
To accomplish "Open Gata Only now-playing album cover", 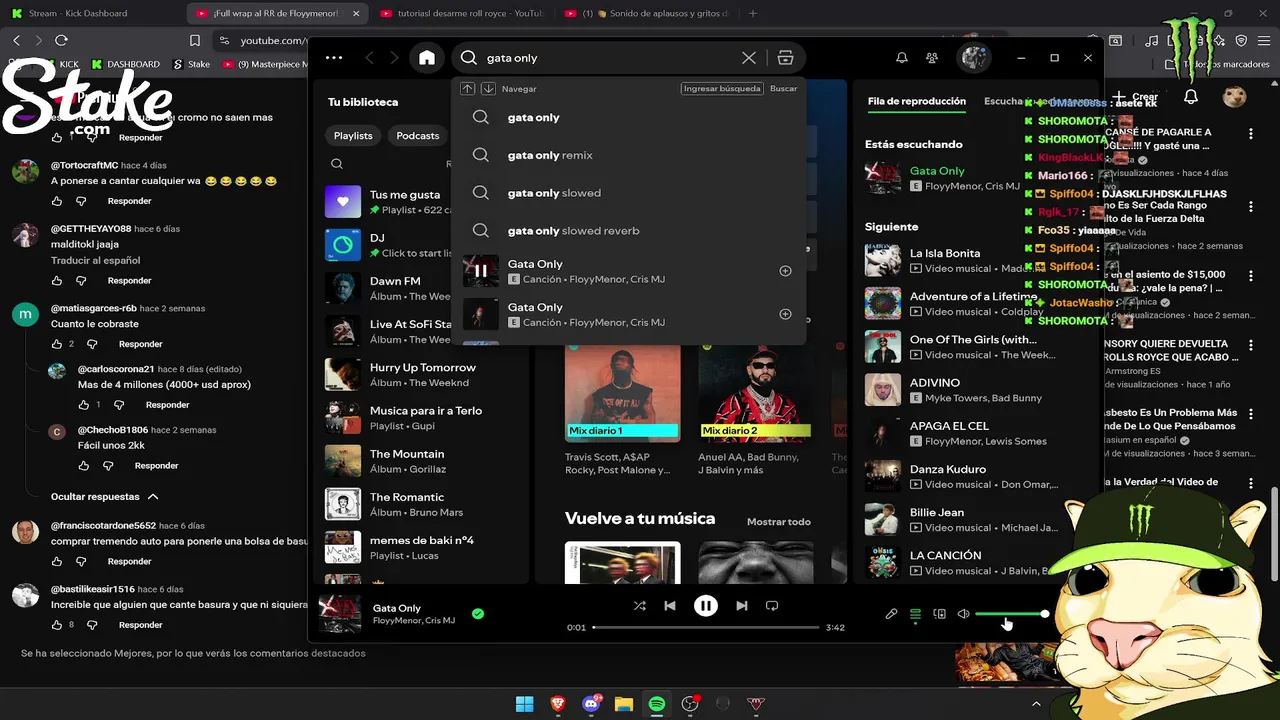I will [339, 613].
